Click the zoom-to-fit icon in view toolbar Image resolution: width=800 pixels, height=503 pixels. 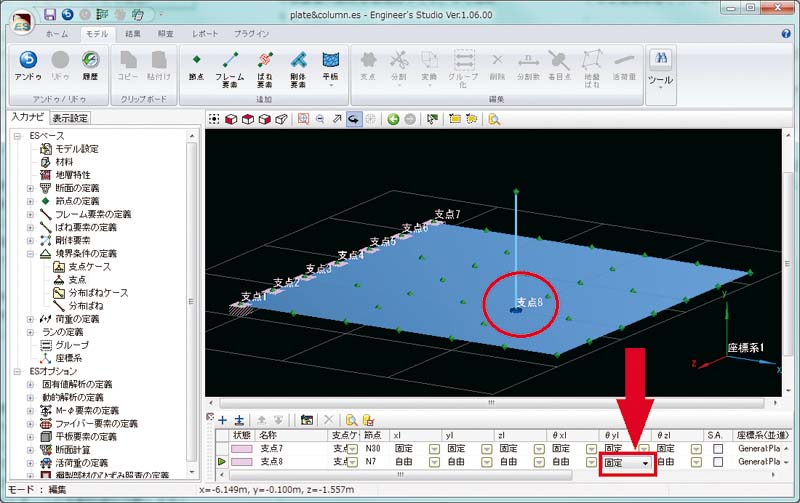(304, 119)
